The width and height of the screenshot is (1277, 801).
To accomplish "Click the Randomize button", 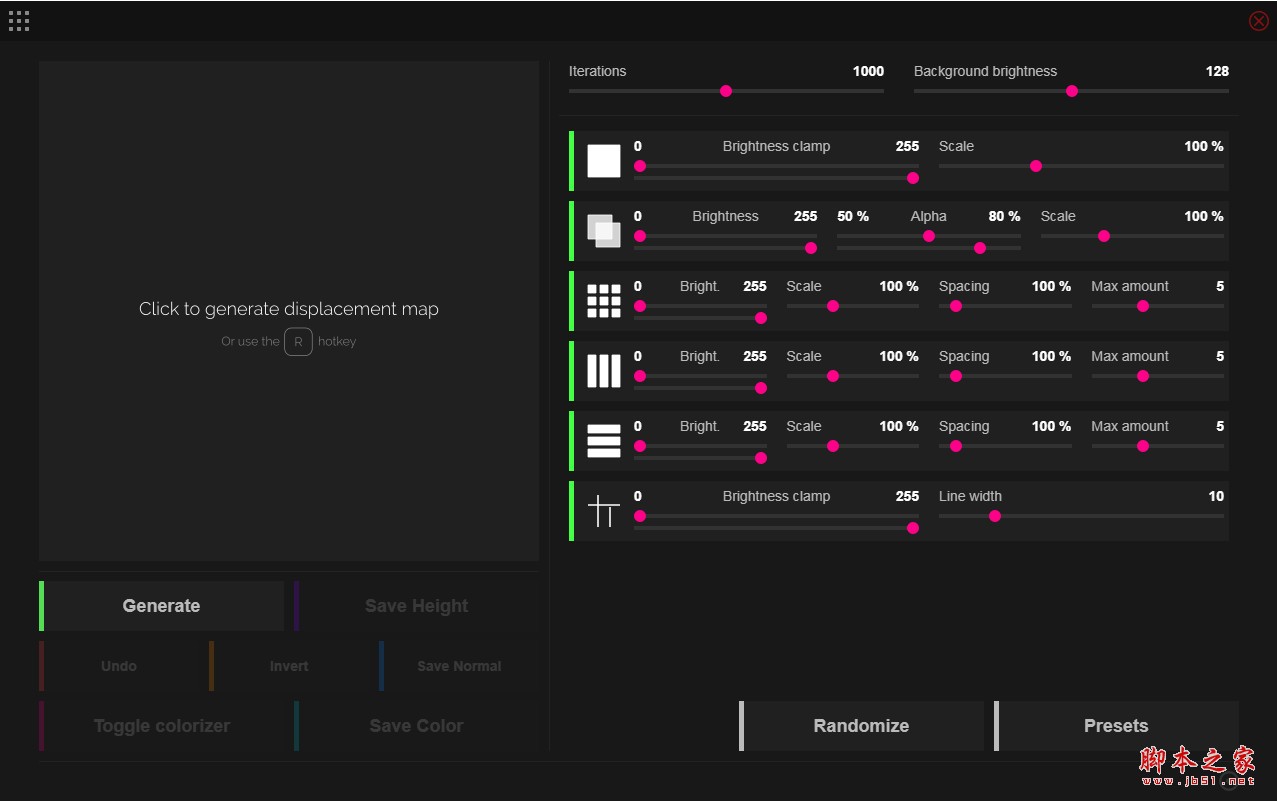I will point(860,725).
